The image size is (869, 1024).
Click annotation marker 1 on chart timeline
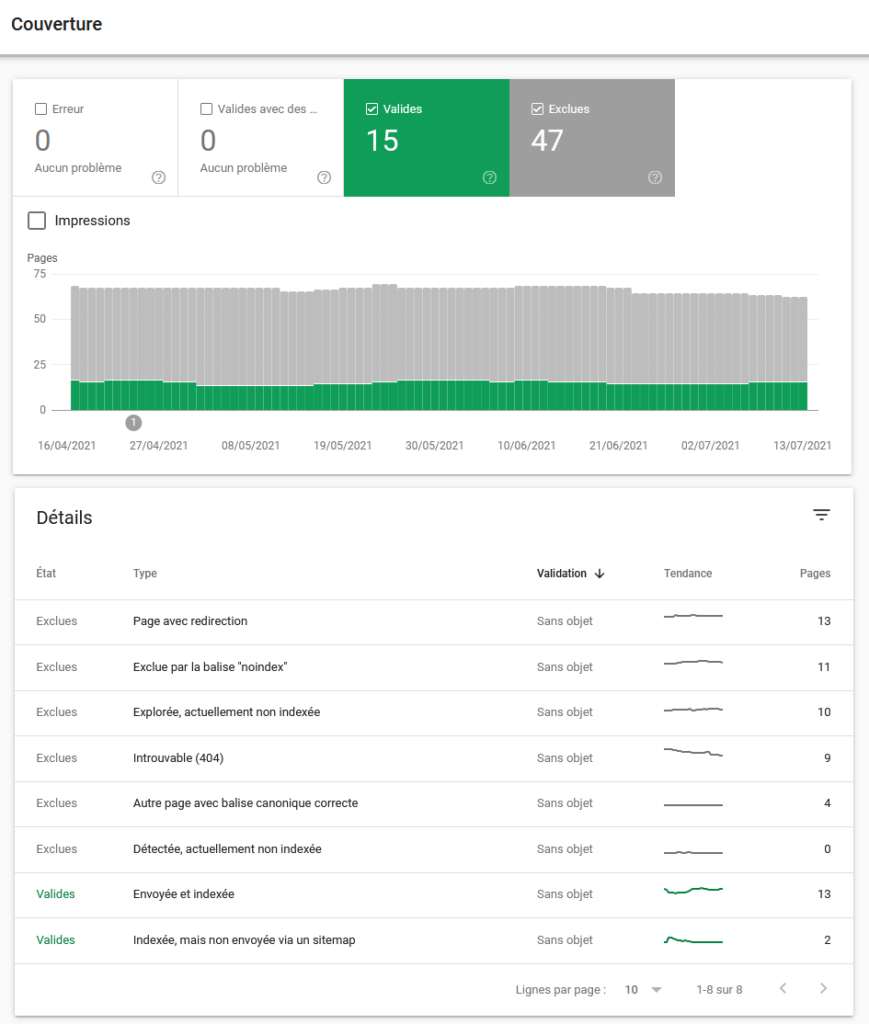click(134, 423)
